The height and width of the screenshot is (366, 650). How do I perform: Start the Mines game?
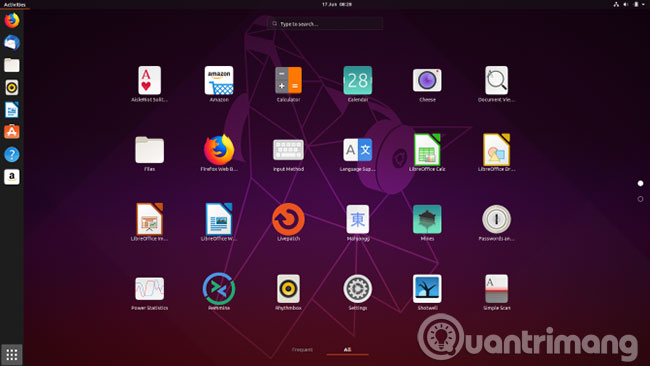427,219
